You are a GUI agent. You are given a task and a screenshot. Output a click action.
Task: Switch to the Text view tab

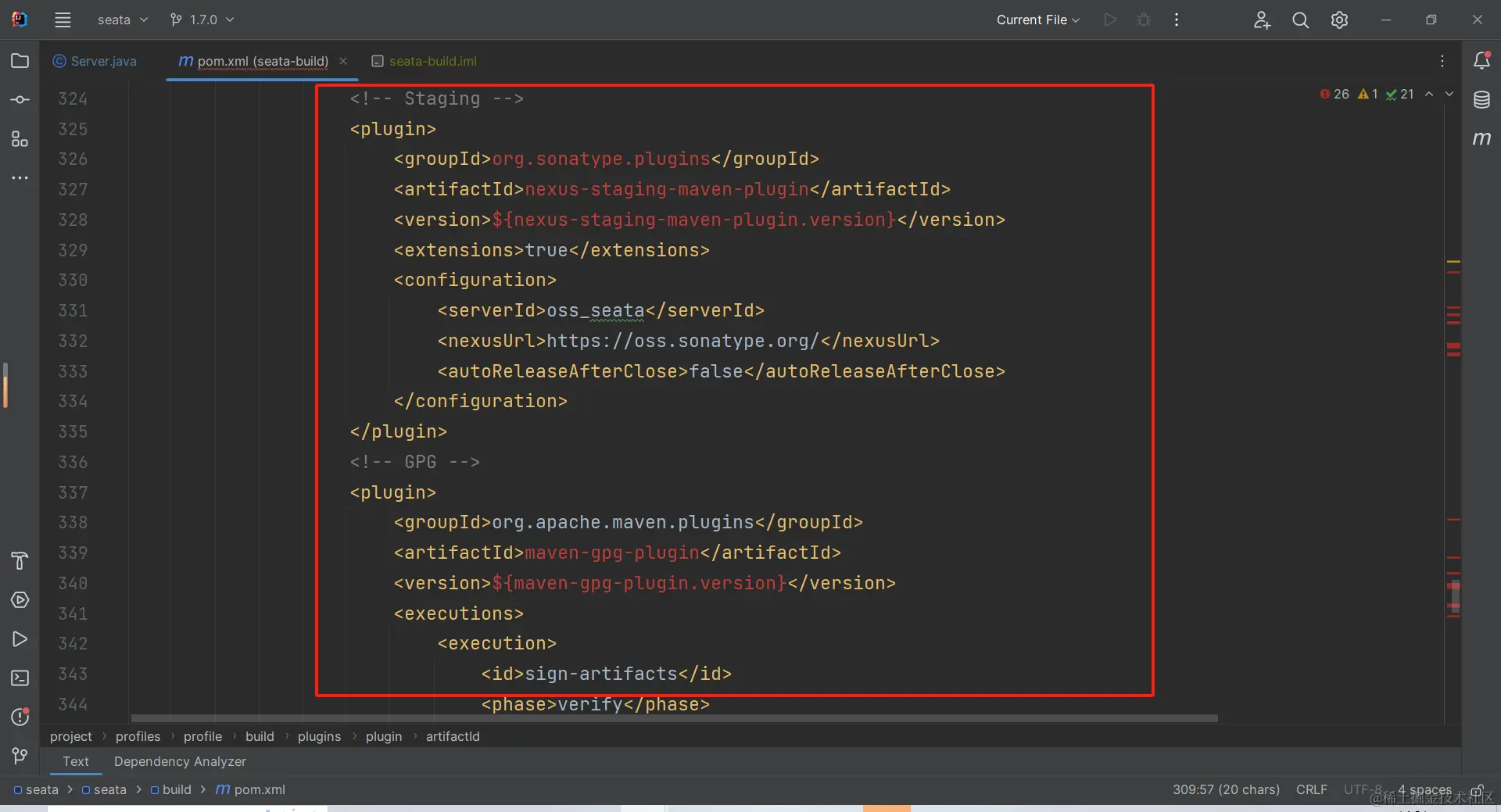76,762
